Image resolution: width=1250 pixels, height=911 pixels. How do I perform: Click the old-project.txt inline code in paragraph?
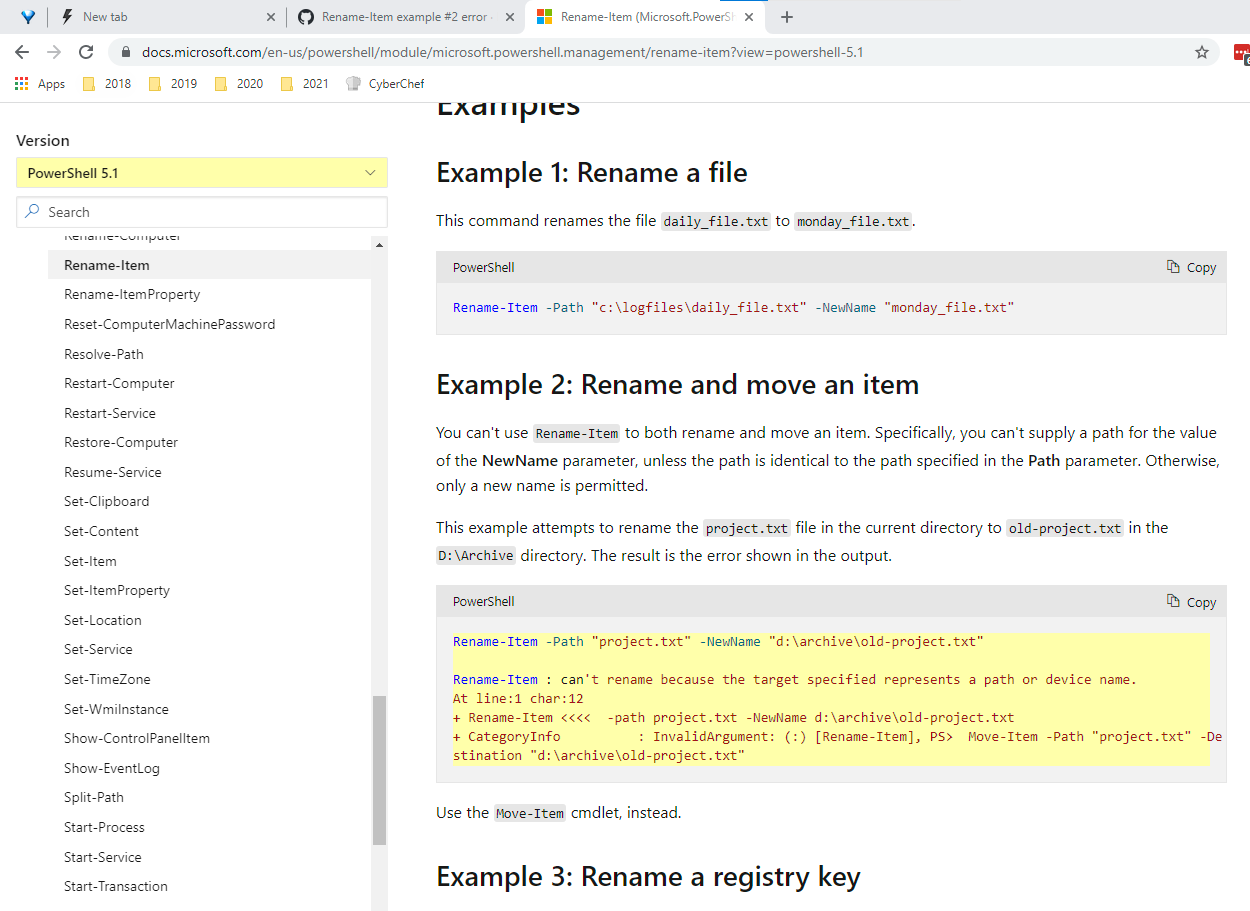[x=1064, y=528]
